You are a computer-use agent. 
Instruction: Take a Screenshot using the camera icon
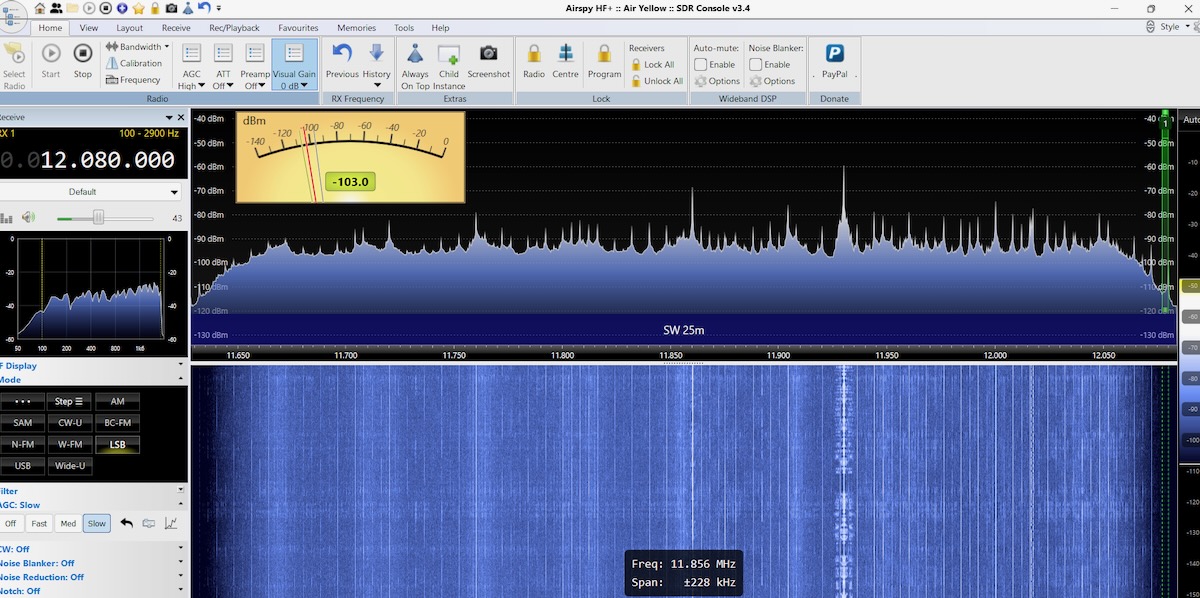coord(488,55)
